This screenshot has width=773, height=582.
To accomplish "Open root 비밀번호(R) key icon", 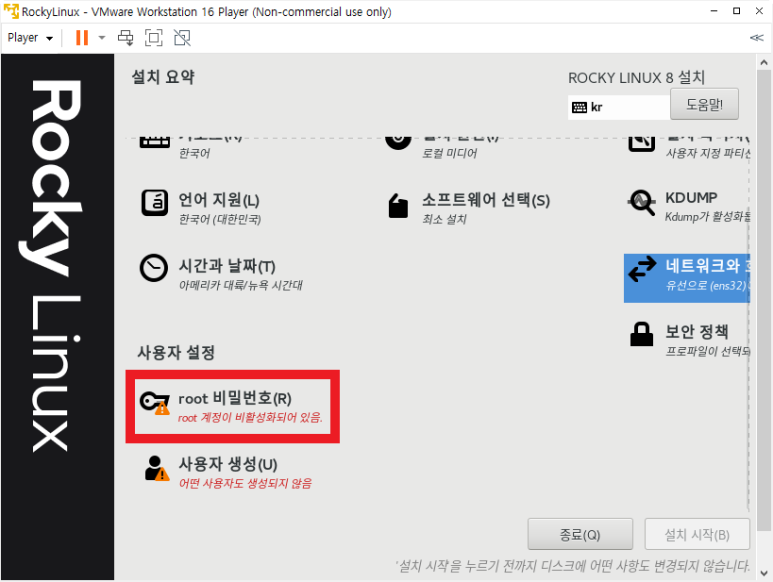I will pyautogui.click(x=155, y=403).
